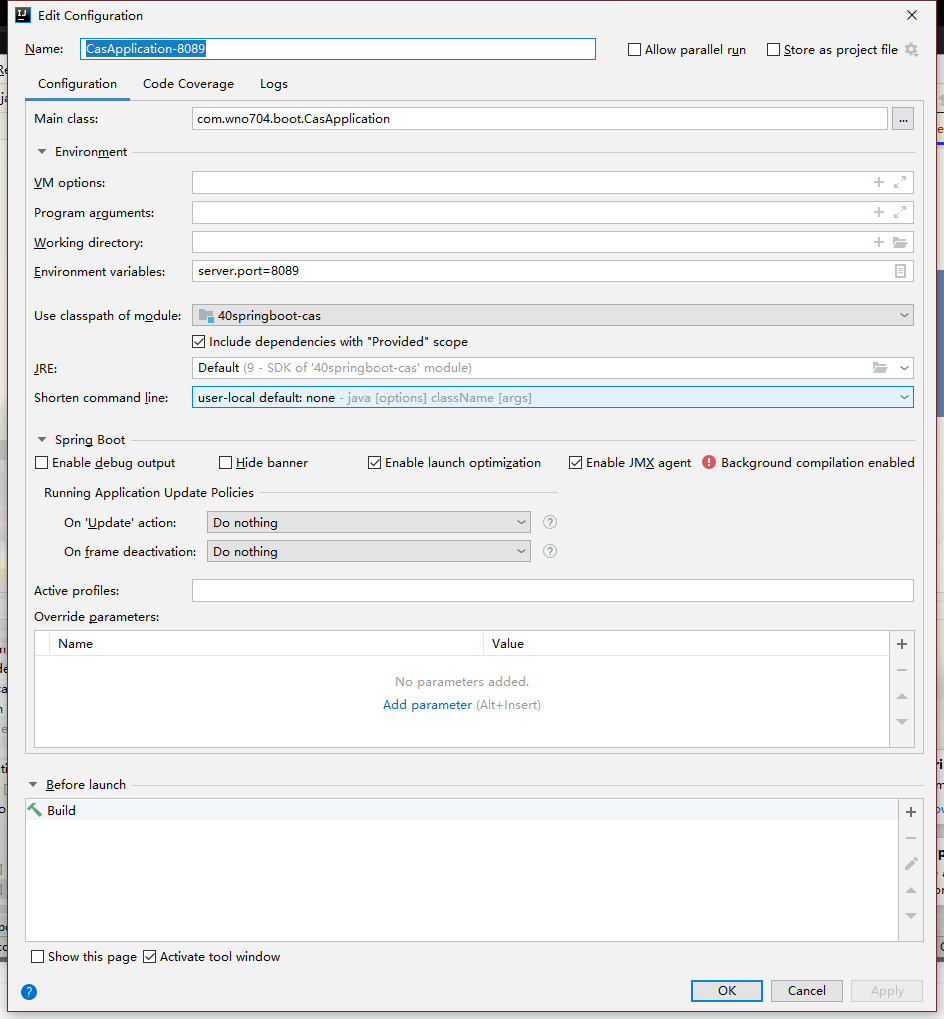Add an override parameter with plus icon
The width and height of the screenshot is (944, 1019).
click(x=901, y=644)
